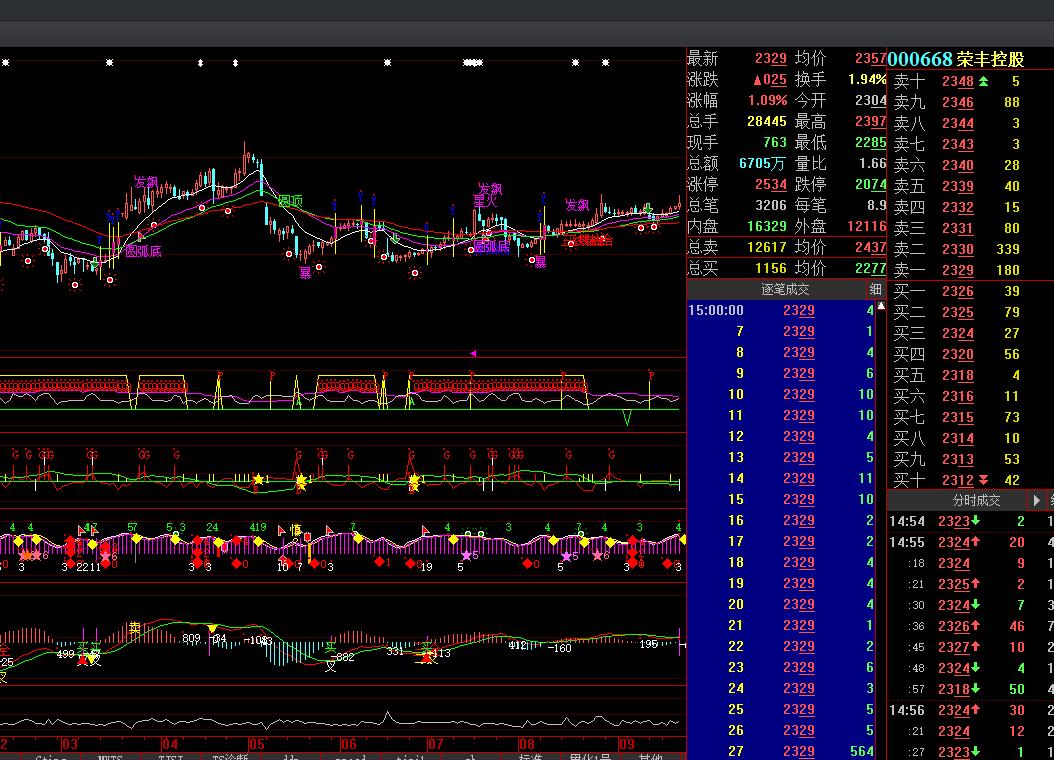The width and height of the screenshot is (1054, 760).
Task: Click the scroll-up arrow of the 逐笔成交 list
Action: click(x=881, y=306)
